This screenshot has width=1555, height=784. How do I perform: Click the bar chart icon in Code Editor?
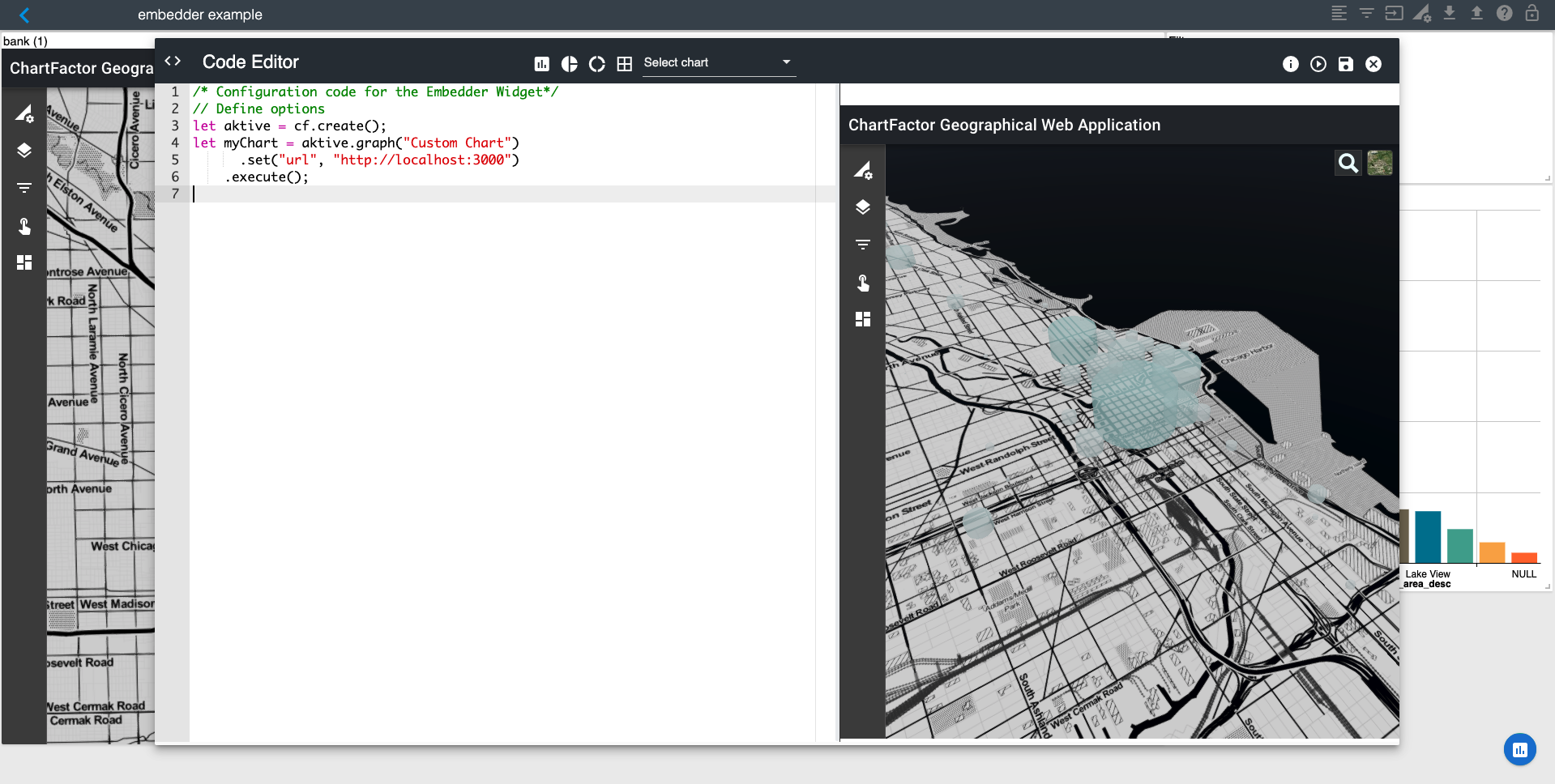(x=542, y=64)
